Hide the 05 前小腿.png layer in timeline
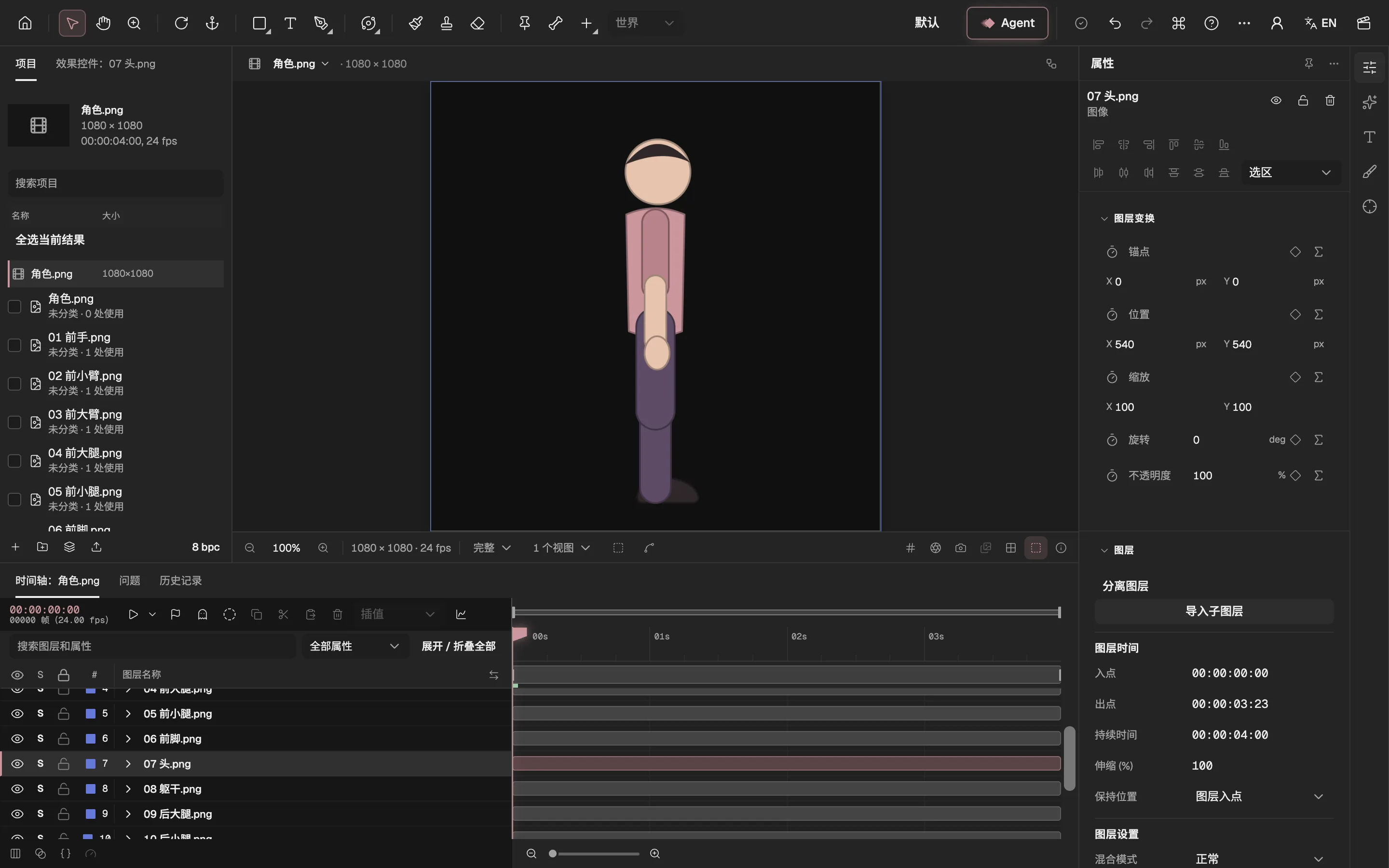This screenshot has width=1389, height=868. coord(17,714)
